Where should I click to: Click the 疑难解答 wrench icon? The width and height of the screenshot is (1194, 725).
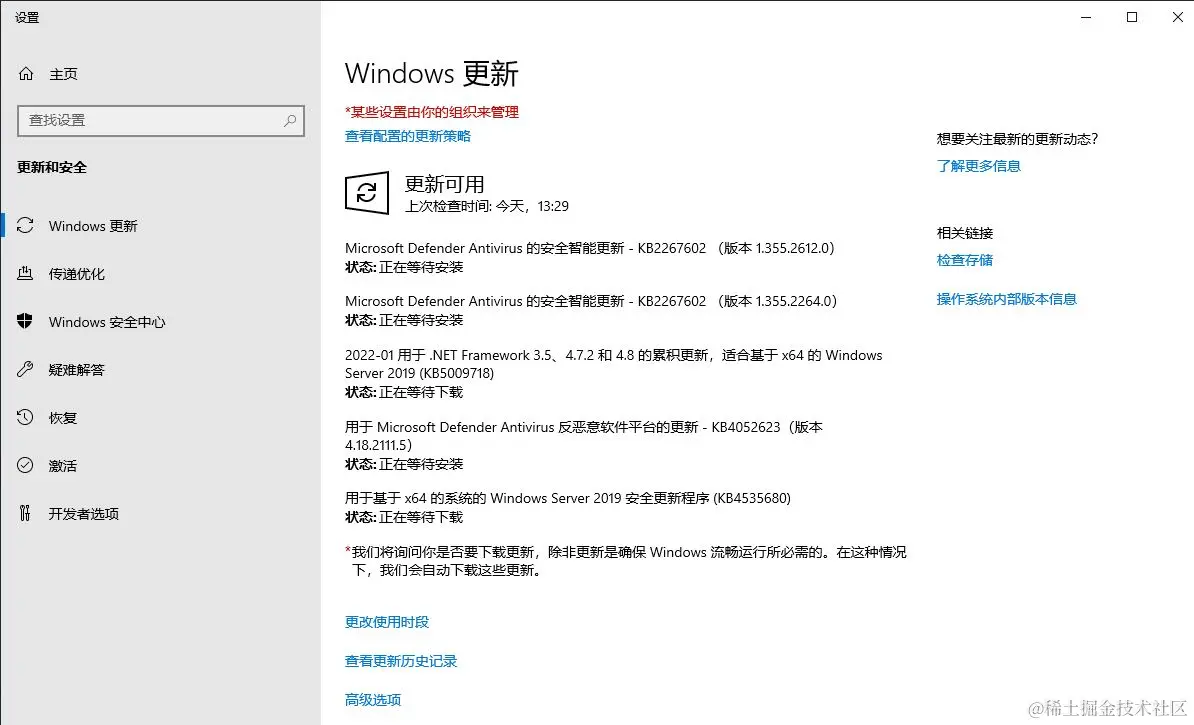(25, 369)
